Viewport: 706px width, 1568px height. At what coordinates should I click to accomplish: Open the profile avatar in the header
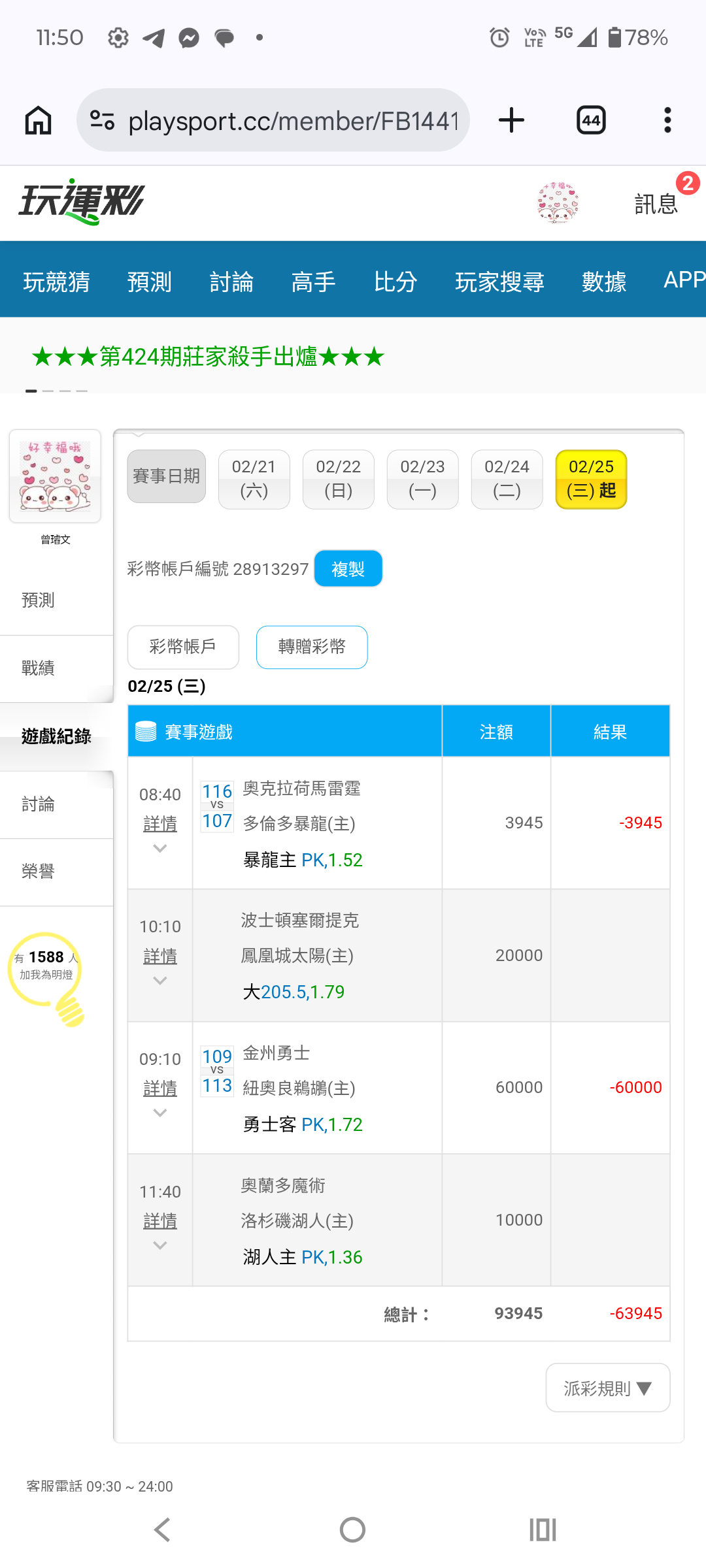558,203
